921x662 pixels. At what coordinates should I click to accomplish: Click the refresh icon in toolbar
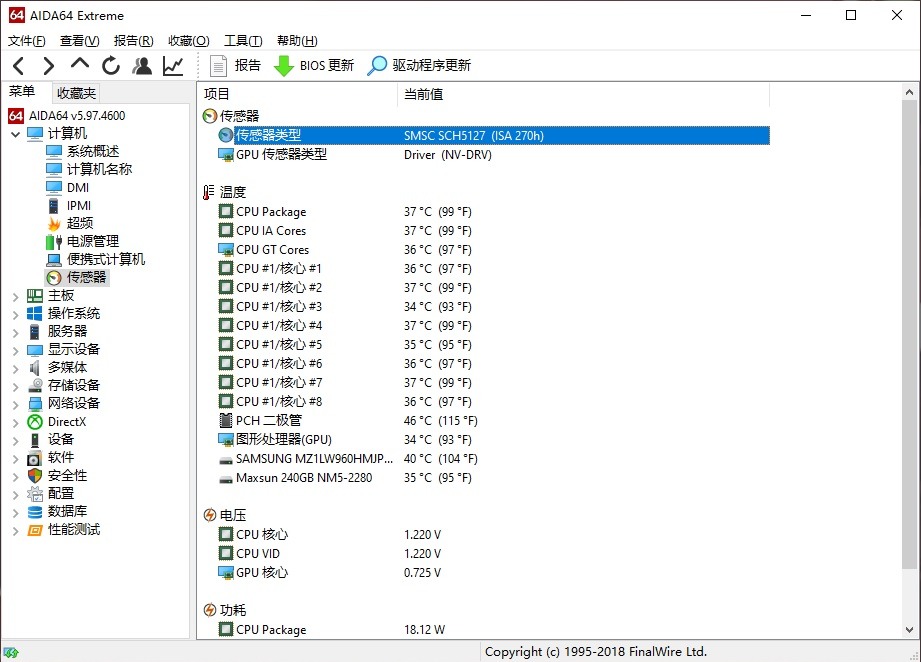pyautogui.click(x=110, y=65)
